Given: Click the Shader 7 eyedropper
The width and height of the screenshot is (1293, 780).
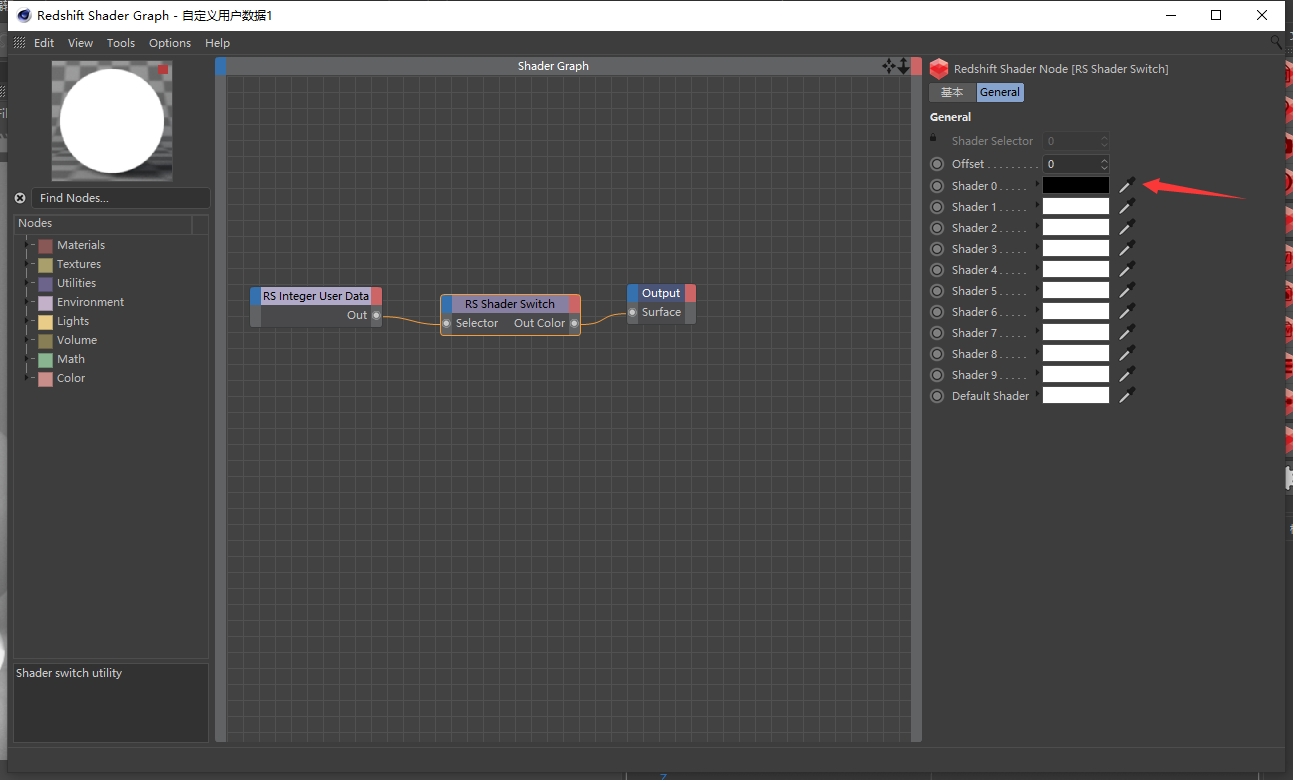Looking at the screenshot, I should [x=1127, y=332].
